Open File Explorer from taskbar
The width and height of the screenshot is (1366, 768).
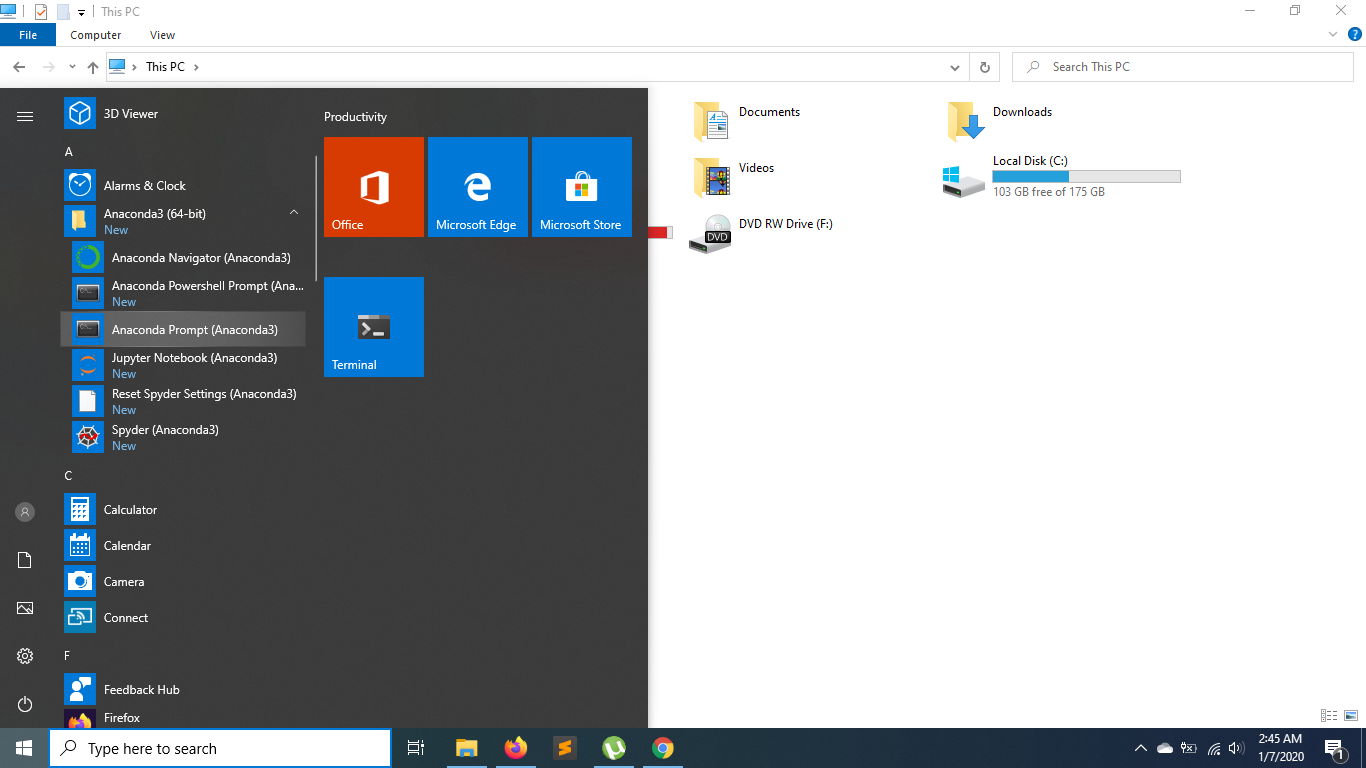466,748
